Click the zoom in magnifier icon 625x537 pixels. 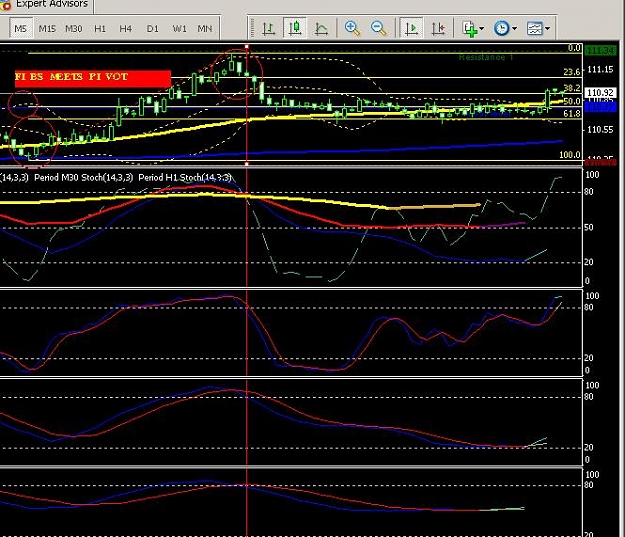click(352, 28)
